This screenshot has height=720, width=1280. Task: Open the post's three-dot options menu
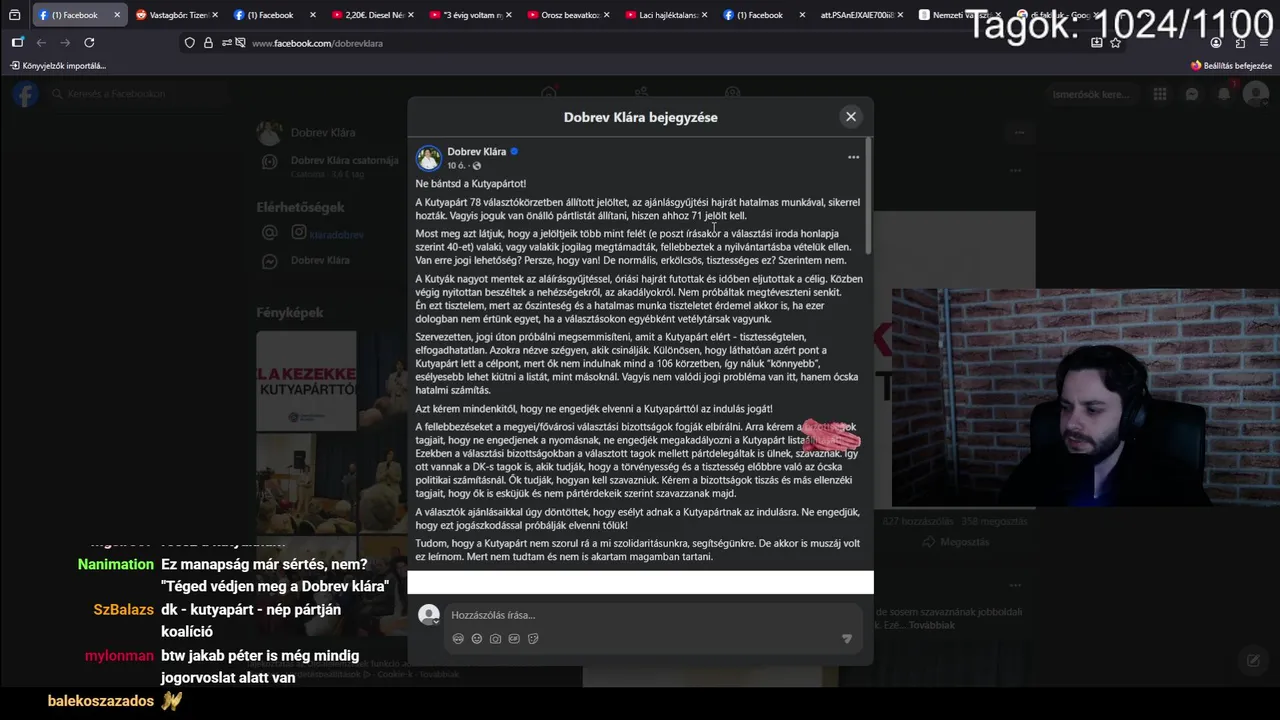pyautogui.click(x=853, y=157)
